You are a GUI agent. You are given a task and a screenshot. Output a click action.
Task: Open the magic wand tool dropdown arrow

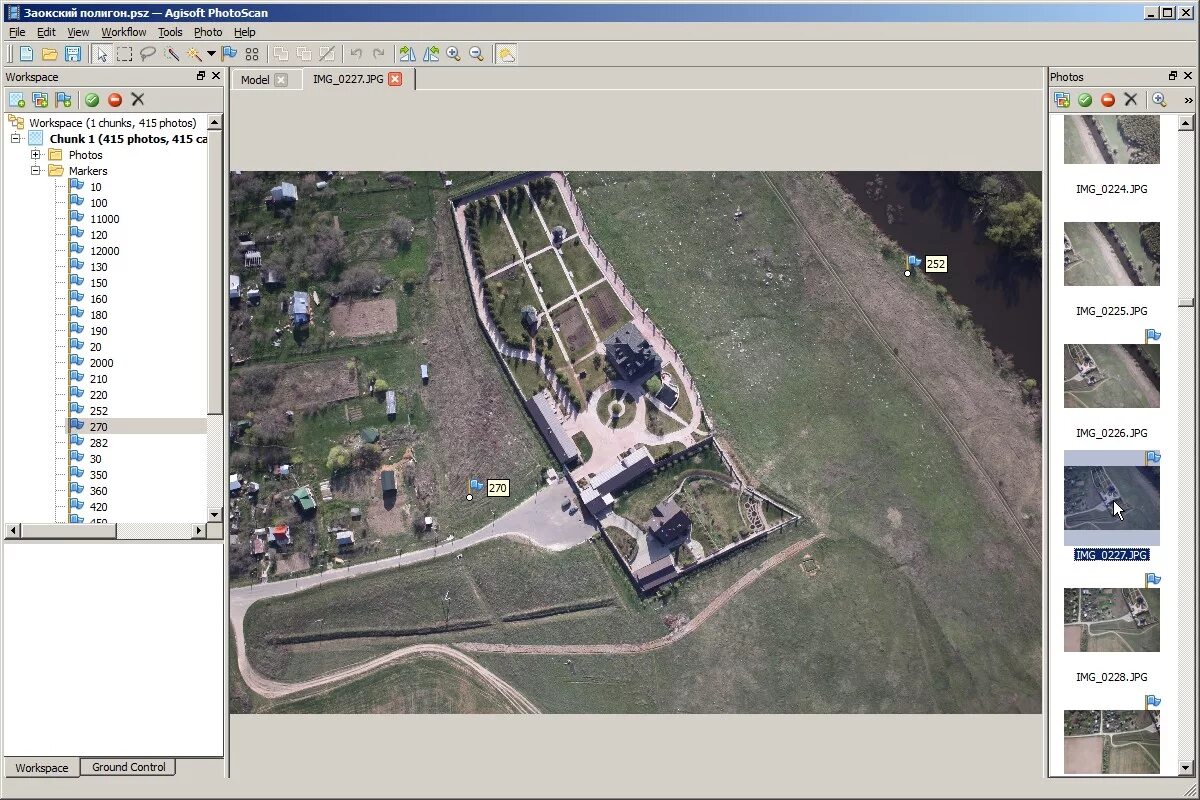211,54
